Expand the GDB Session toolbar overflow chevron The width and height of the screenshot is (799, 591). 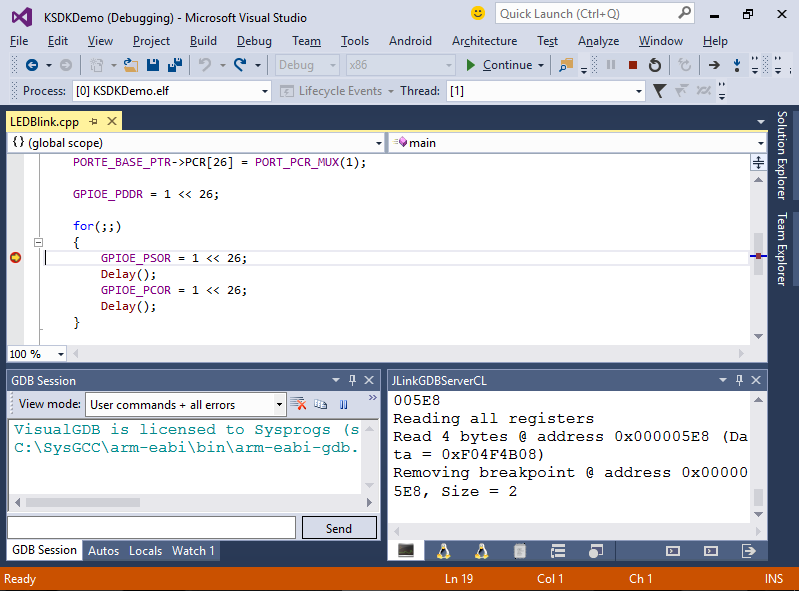click(373, 397)
